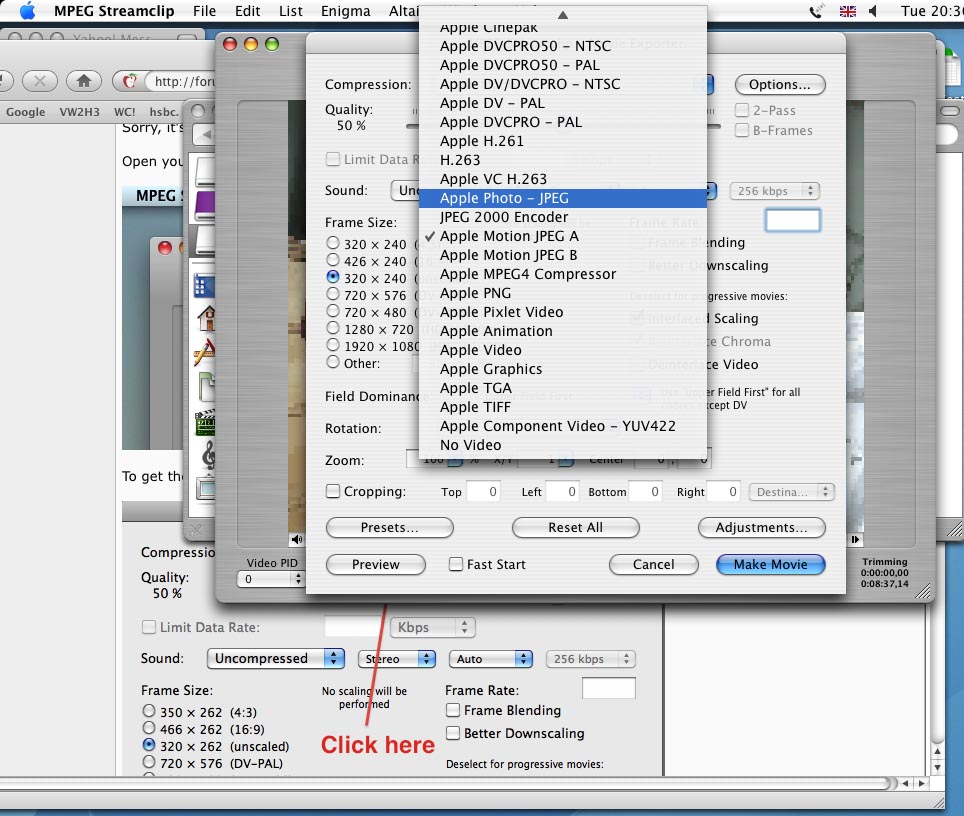Click the Reset All button

pos(575,528)
